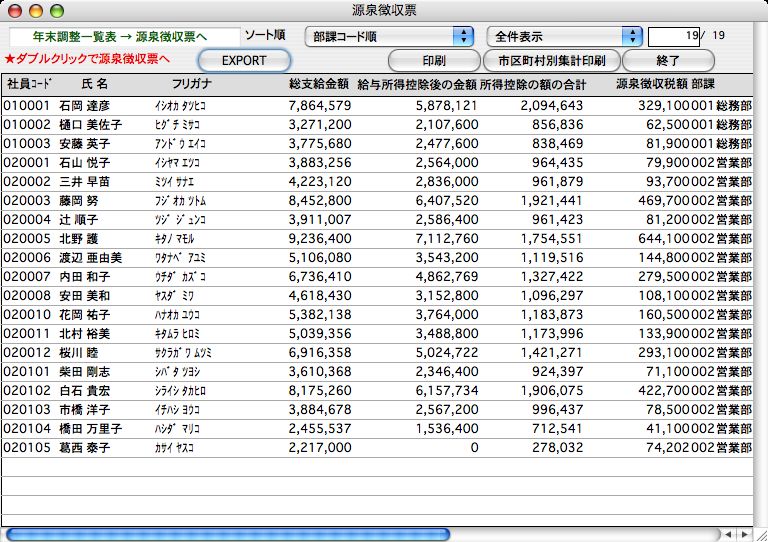The width and height of the screenshot is (768, 542).
Task: Open the 部課コード順 sort order dropdown
Action: [388, 37]
